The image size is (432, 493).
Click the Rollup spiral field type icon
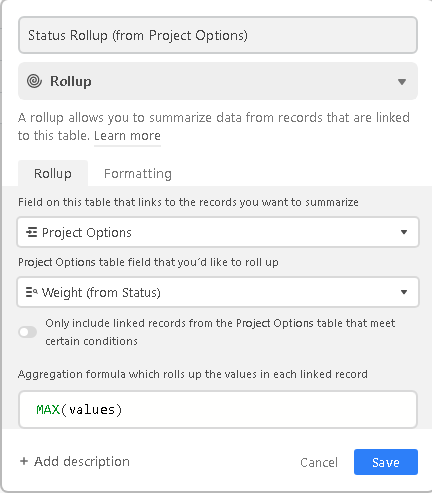[34, 81]
